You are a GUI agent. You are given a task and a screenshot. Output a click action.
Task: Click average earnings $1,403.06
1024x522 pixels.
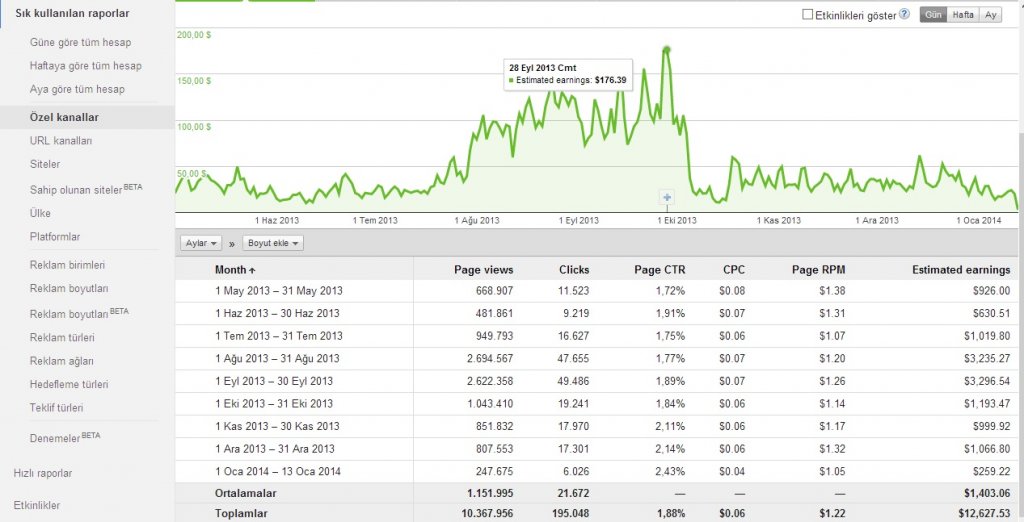pos(986,493)
